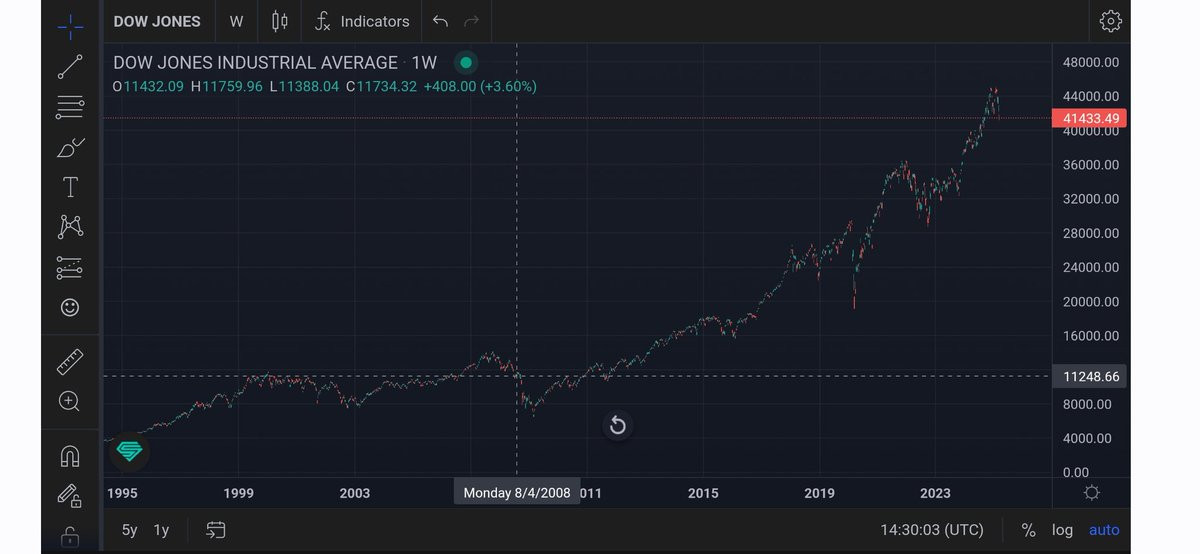Viewport: 1200px width, 554px height.
Task: Click the O11432.09 open value
Action: point(148,87)
